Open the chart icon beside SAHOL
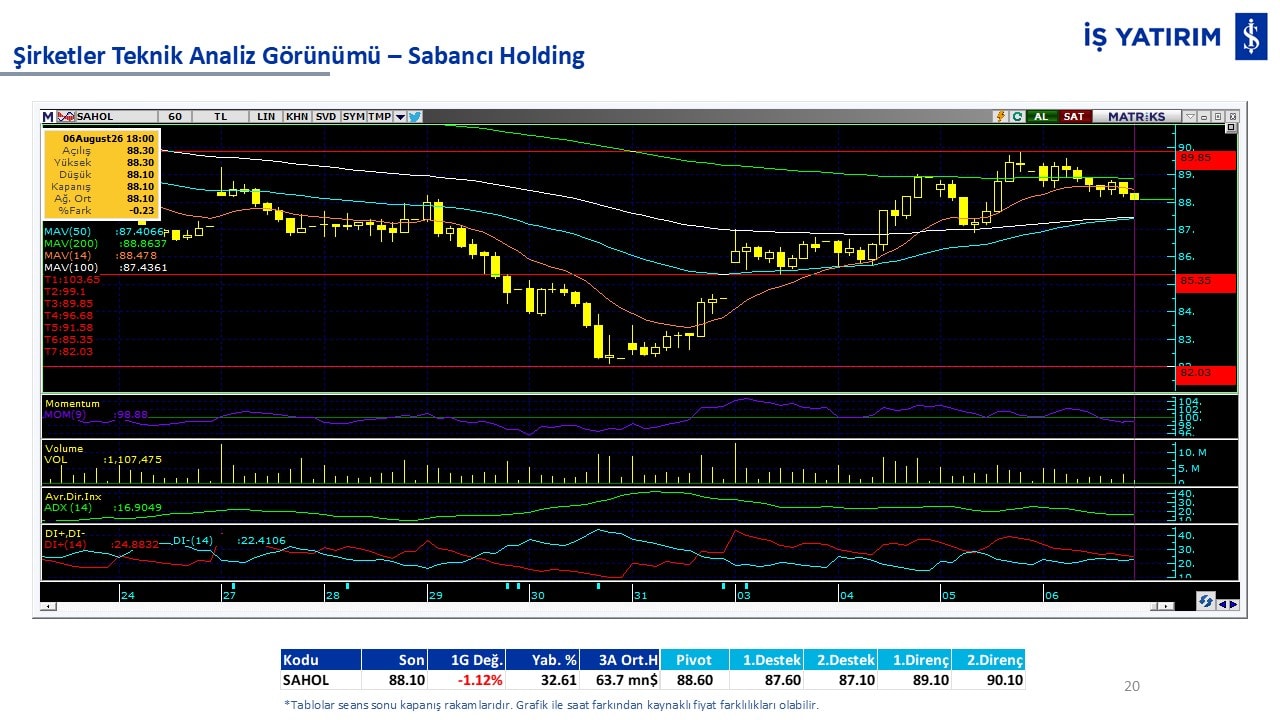 (x=65, y=116)
